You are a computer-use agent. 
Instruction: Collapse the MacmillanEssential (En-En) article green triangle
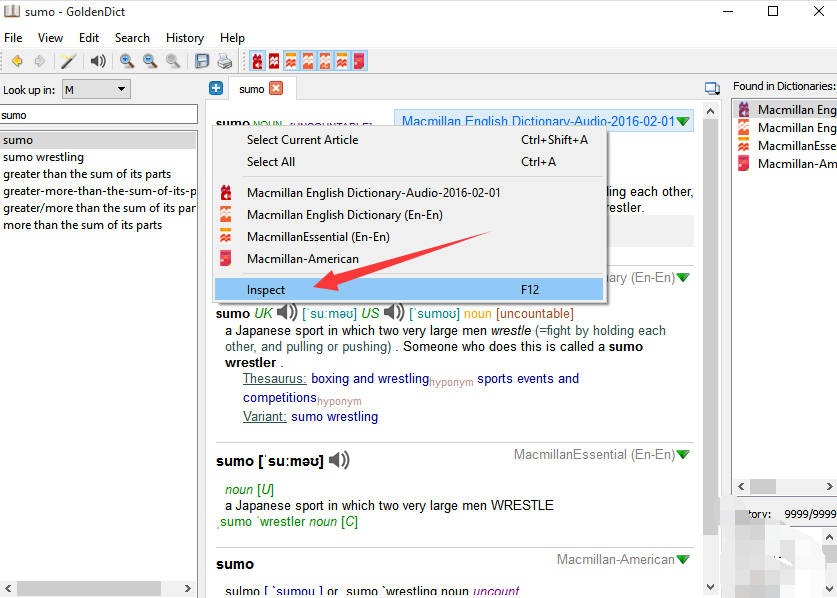[683, 455]
